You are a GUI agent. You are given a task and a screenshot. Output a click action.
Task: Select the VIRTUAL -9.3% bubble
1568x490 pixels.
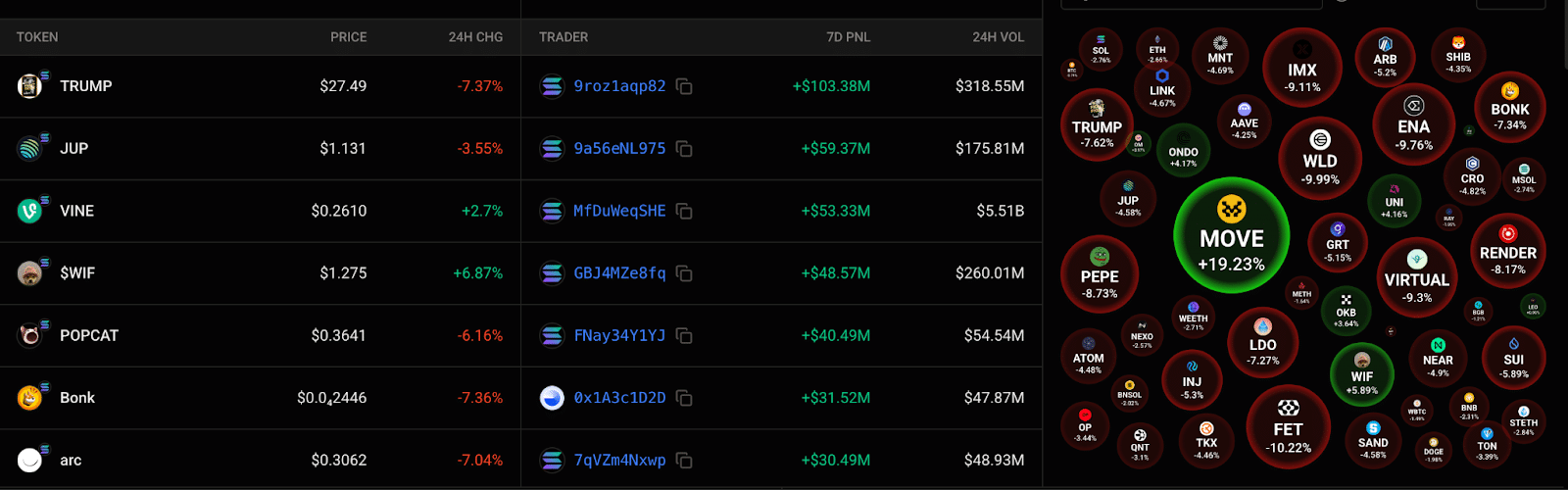coord(1416,277)
